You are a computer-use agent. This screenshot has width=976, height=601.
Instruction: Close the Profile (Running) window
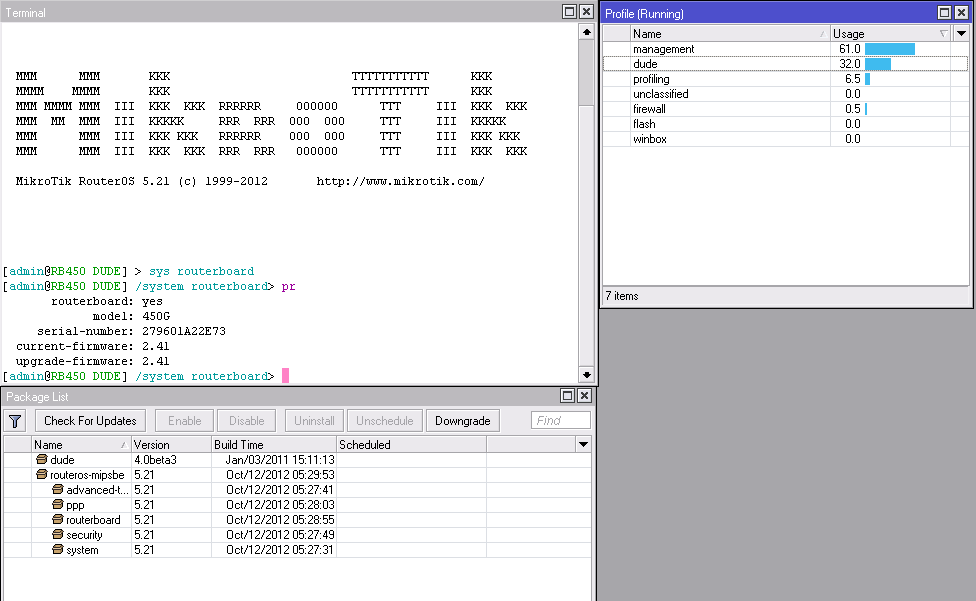pyautogui.click(x=962, y=12)
